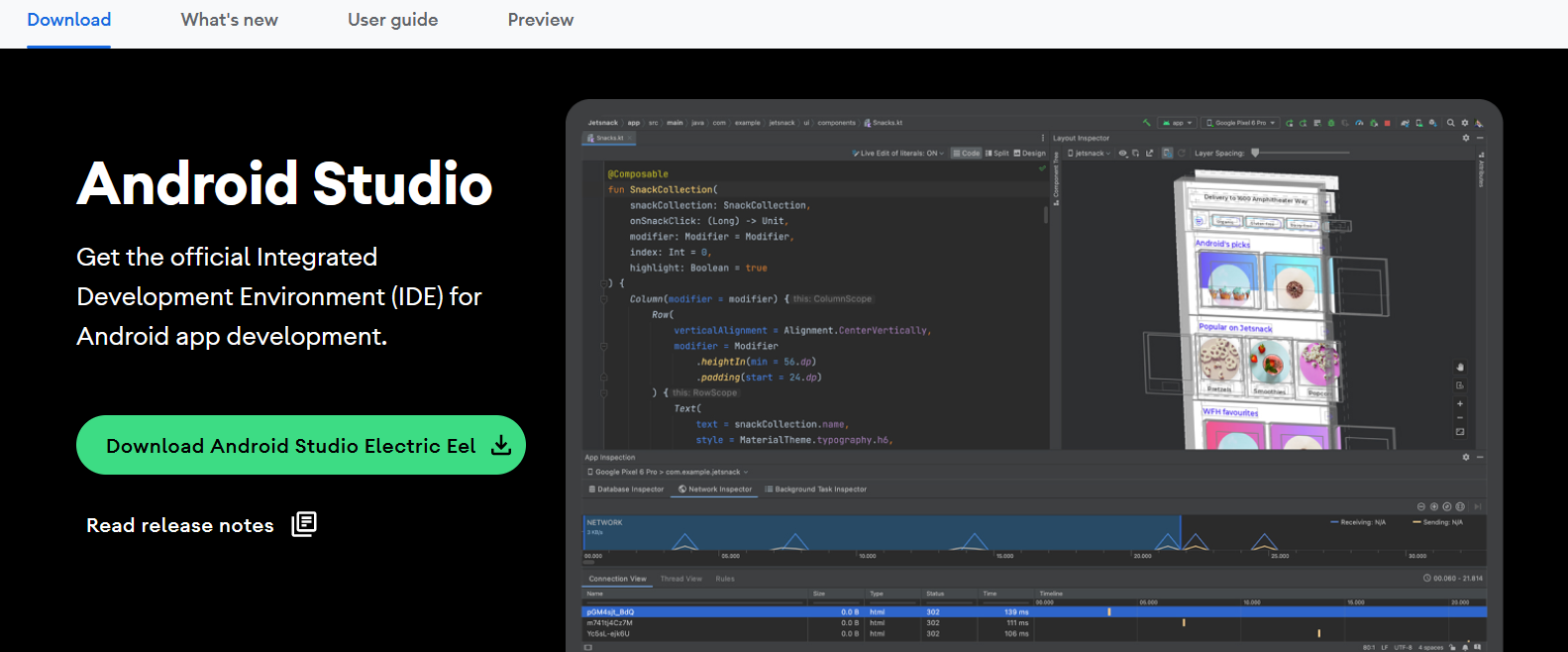Click the network timeline zoom in icon

[1434, 506]
